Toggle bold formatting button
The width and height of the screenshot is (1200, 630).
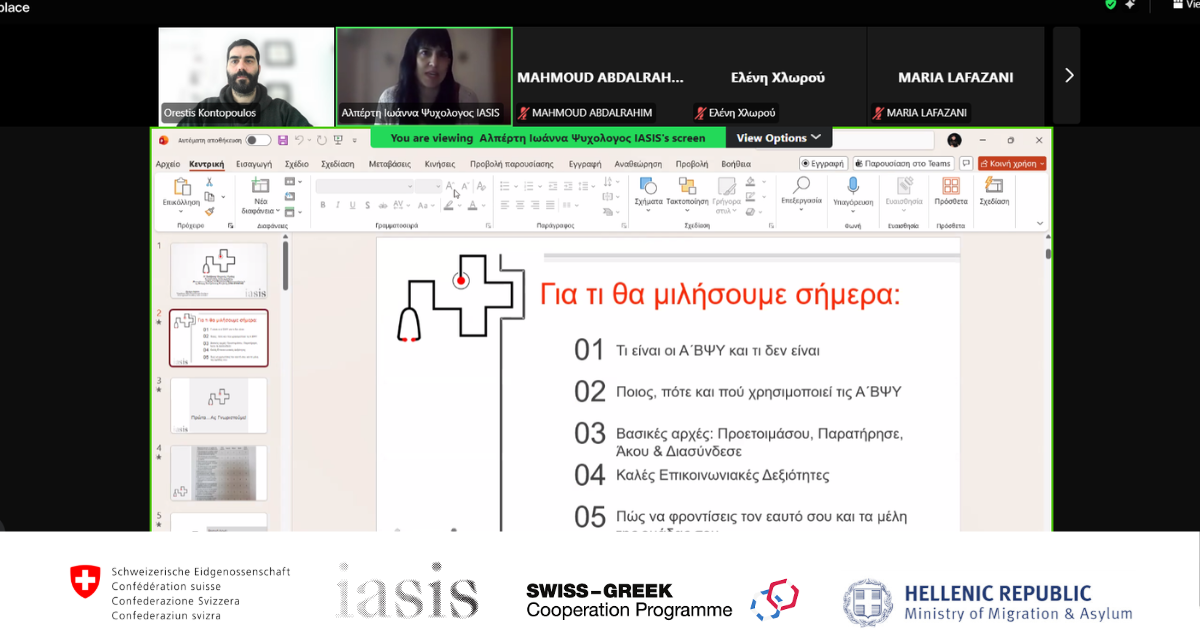[323, 205]
